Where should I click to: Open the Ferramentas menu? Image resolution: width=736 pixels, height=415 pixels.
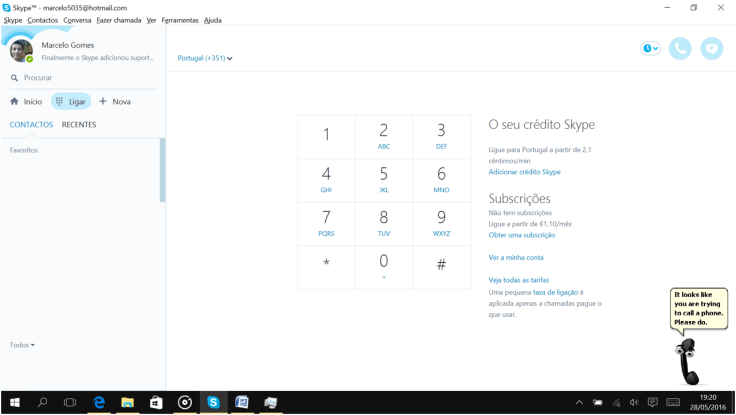(180, 20)
